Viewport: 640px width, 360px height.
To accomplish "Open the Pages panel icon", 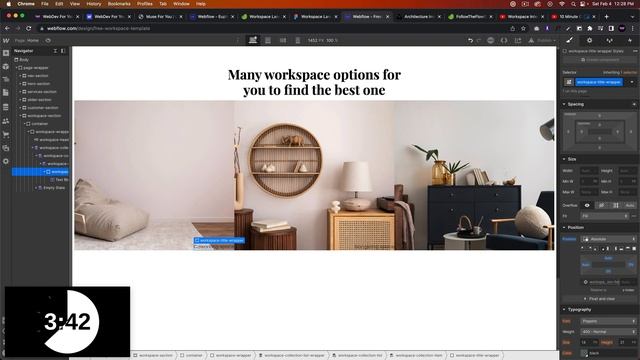I will pyautogui.click(x=6, y=93).
